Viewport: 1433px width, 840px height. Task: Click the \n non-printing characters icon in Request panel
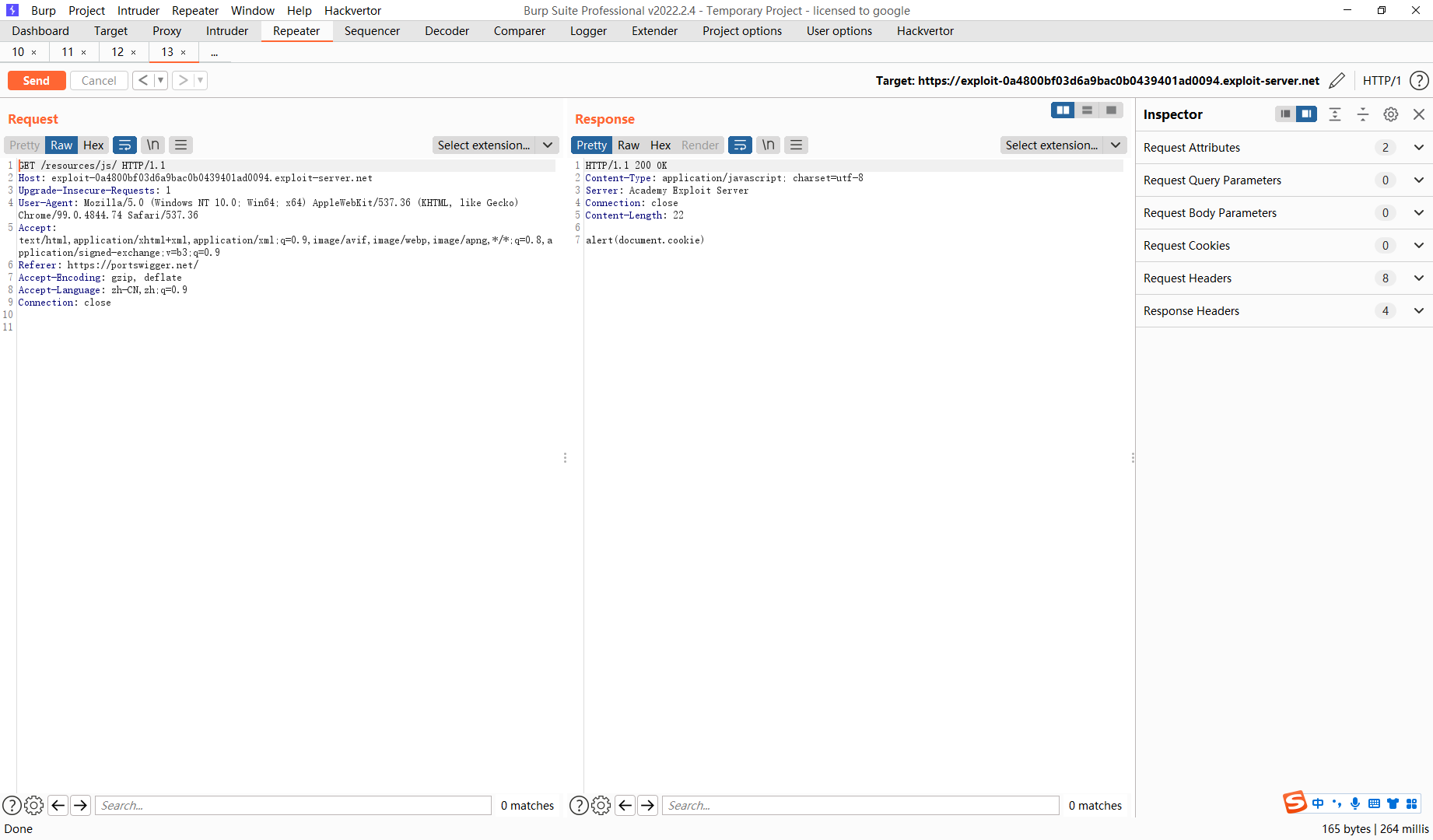click(152, 145)
